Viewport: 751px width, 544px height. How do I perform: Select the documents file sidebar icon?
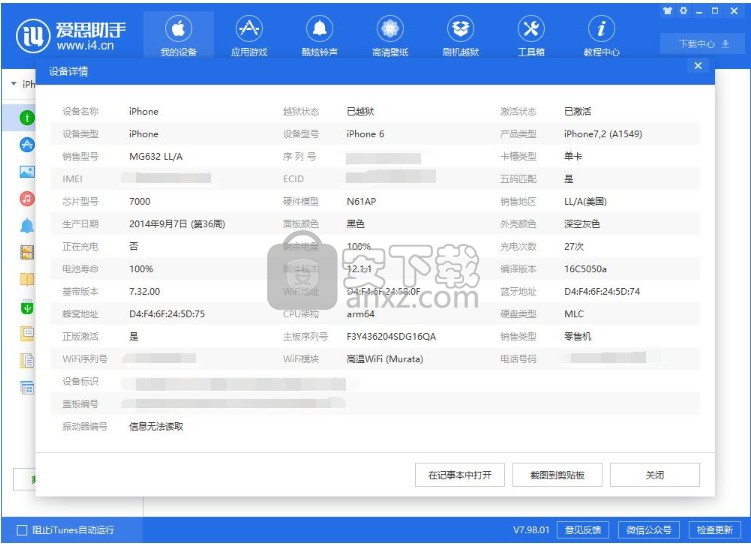pyautogui.click(x=27, y=360)
